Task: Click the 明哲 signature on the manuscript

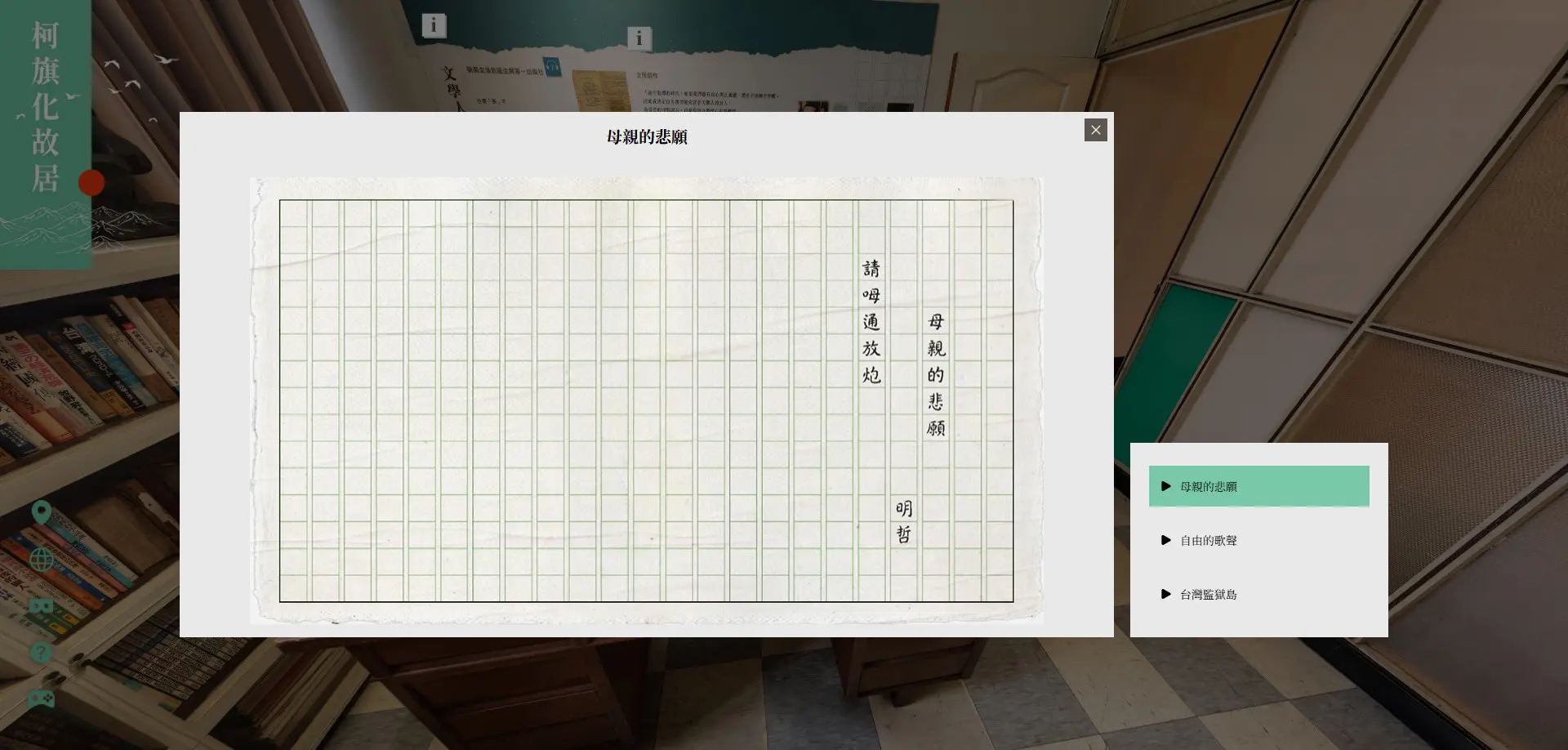Action: (x=903, y=521)
